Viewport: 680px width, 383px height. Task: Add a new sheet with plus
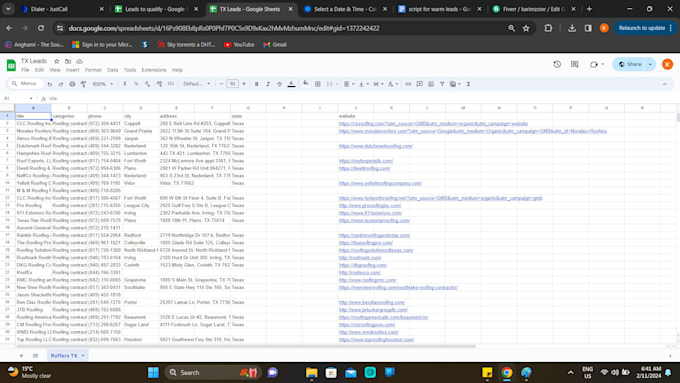click(21, 356)
